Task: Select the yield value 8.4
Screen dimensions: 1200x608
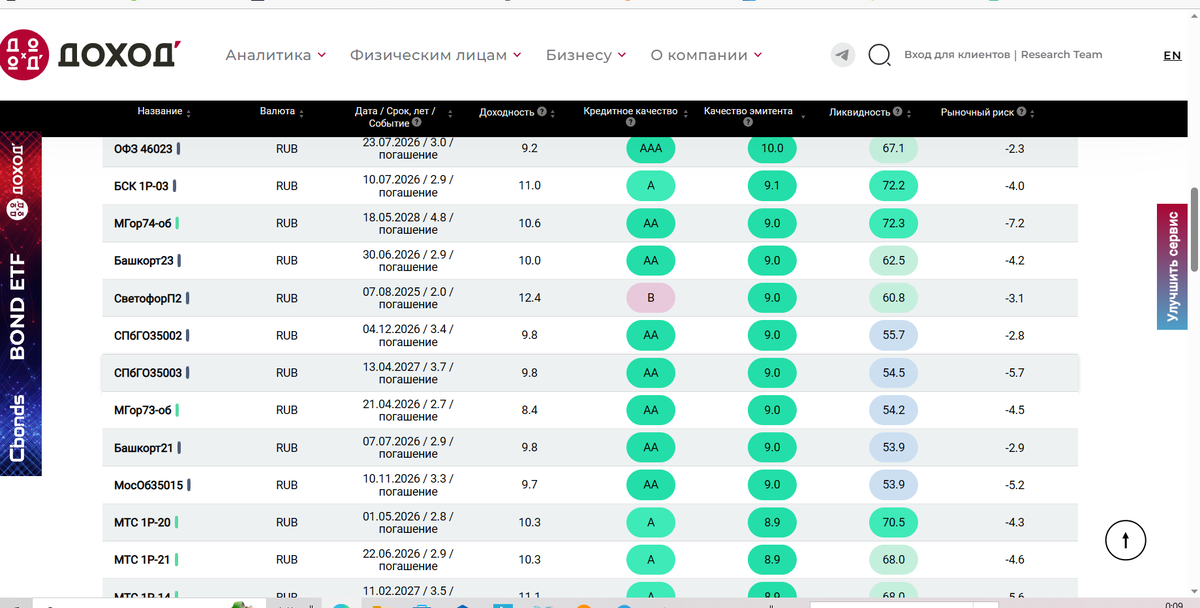Action: (x=530, y=410)
